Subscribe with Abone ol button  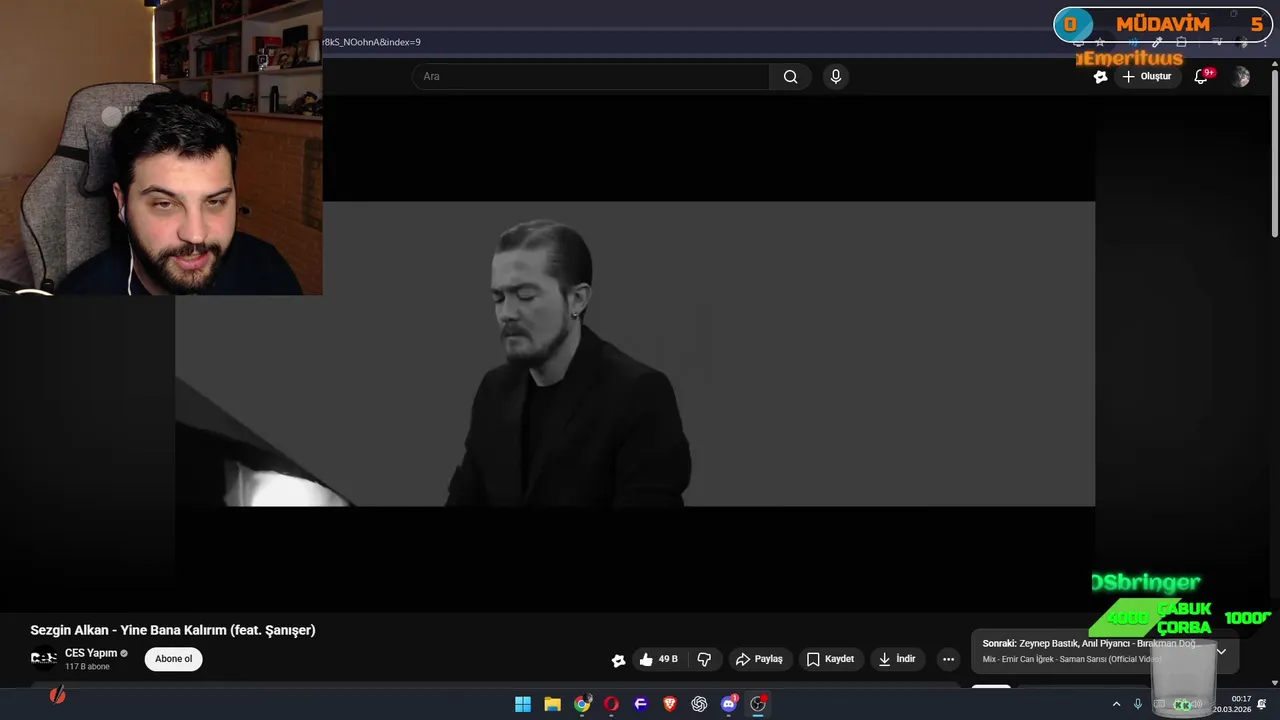click(x=173, y=659)
